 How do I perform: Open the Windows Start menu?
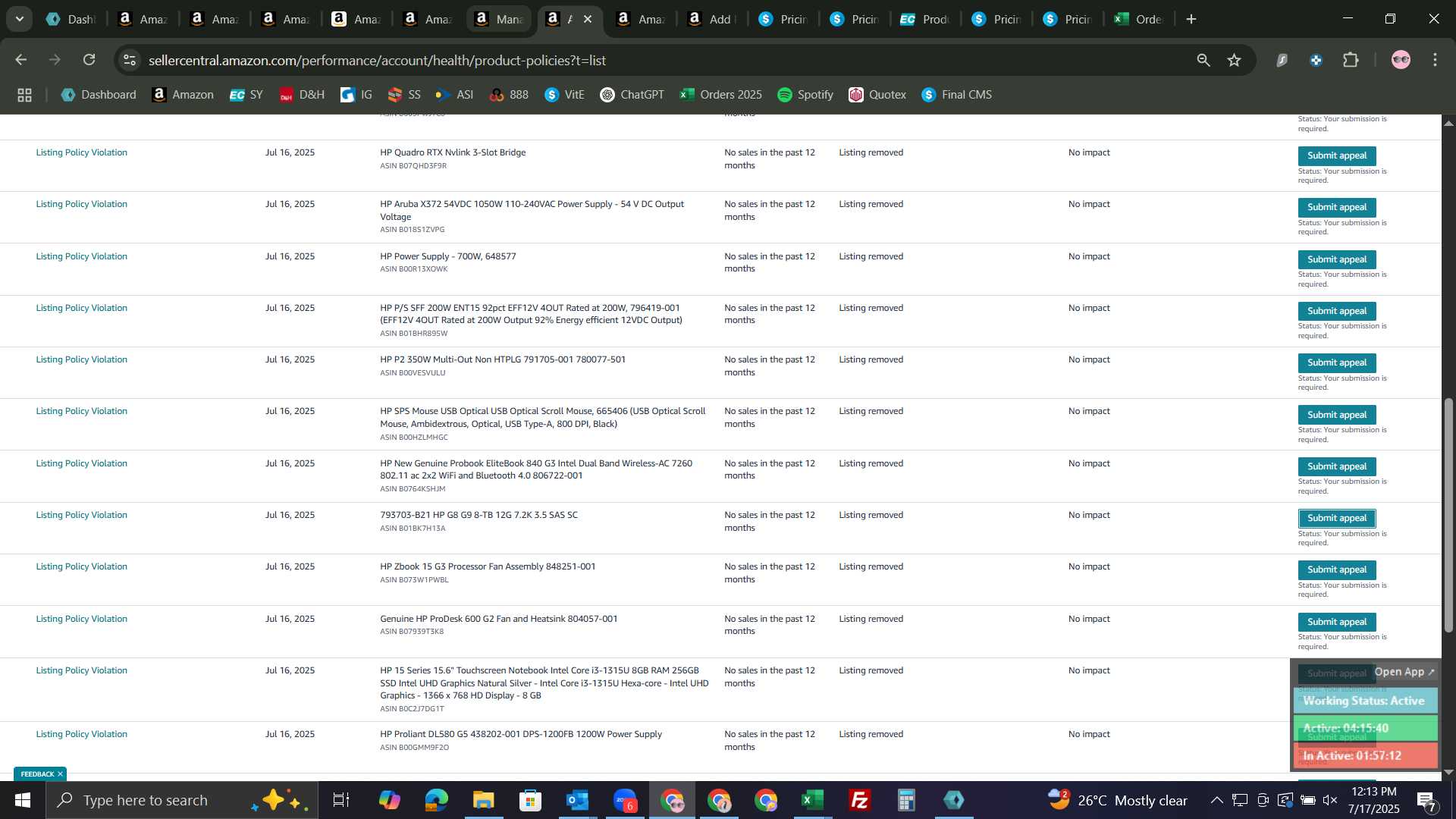click(23, 800)
